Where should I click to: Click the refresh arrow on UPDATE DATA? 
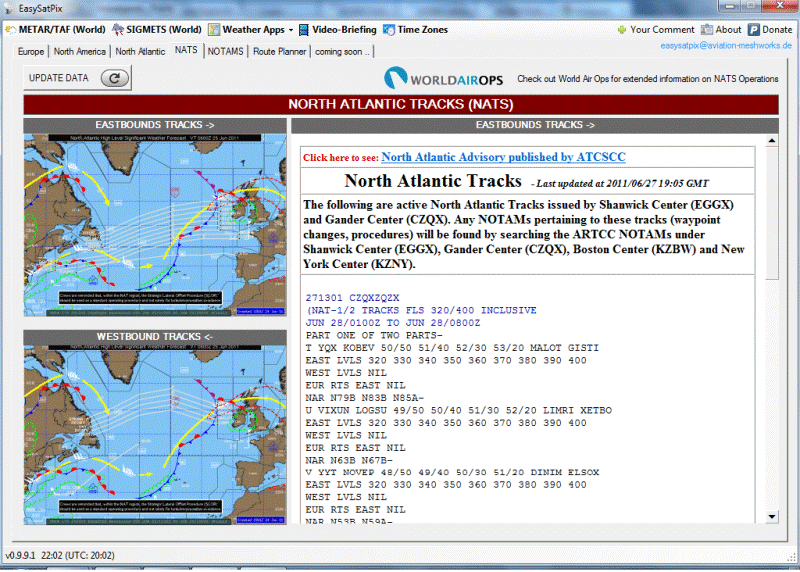(x=114, y=78)
